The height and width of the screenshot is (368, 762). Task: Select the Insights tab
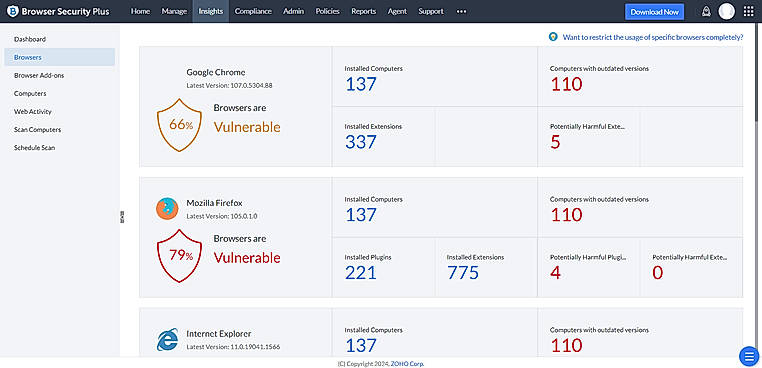click(x=211, y=11)
